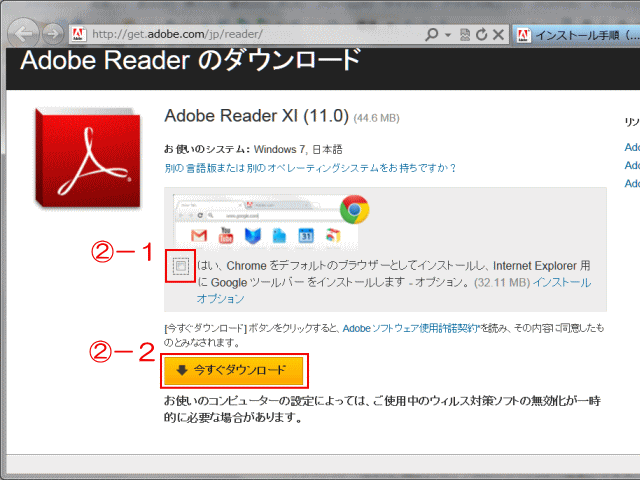Click the compatibility view icon
640x480 pixels.
(x=464, y=35)
